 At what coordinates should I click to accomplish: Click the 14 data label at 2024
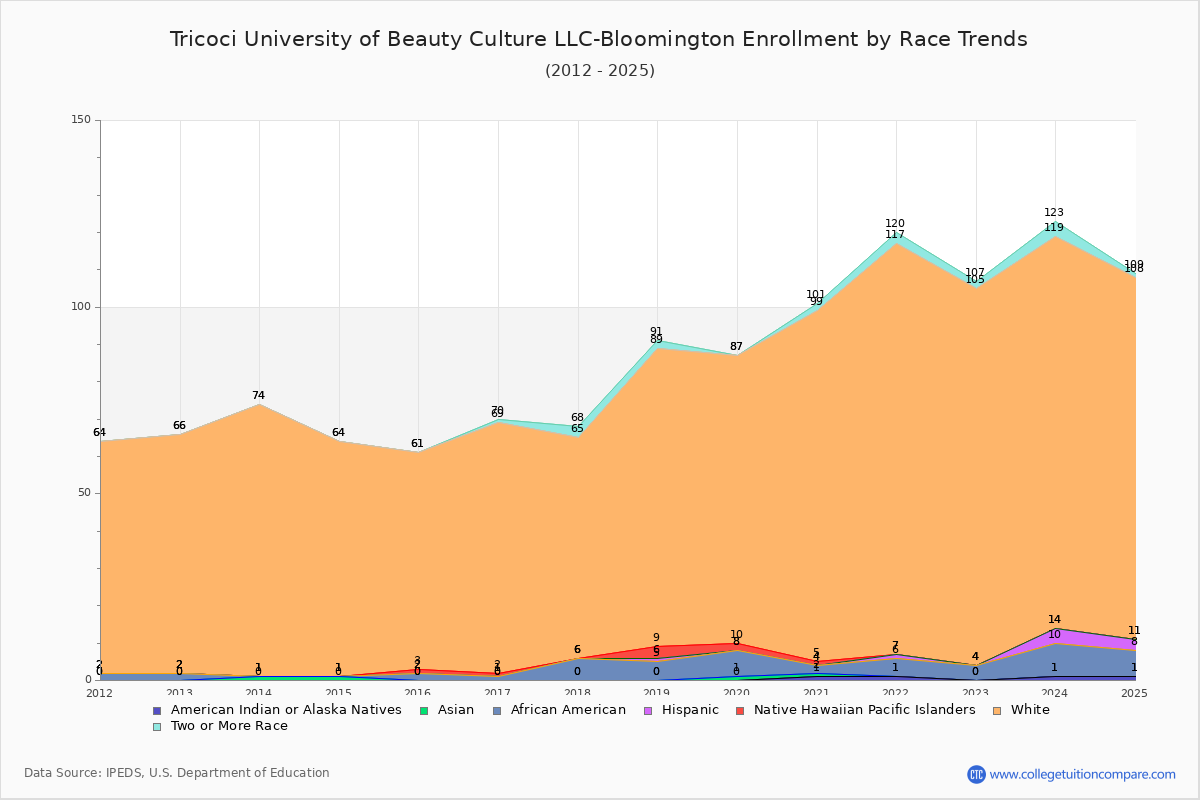tap(1054, 620)
